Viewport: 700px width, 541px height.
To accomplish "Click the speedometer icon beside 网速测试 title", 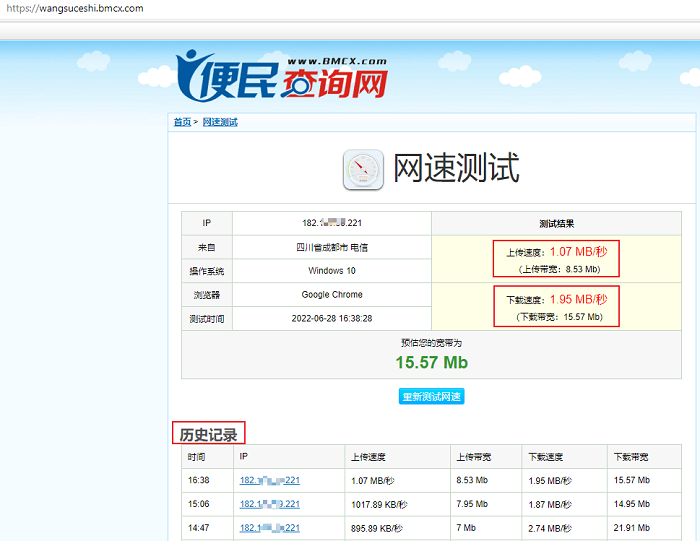I will 363,169.
